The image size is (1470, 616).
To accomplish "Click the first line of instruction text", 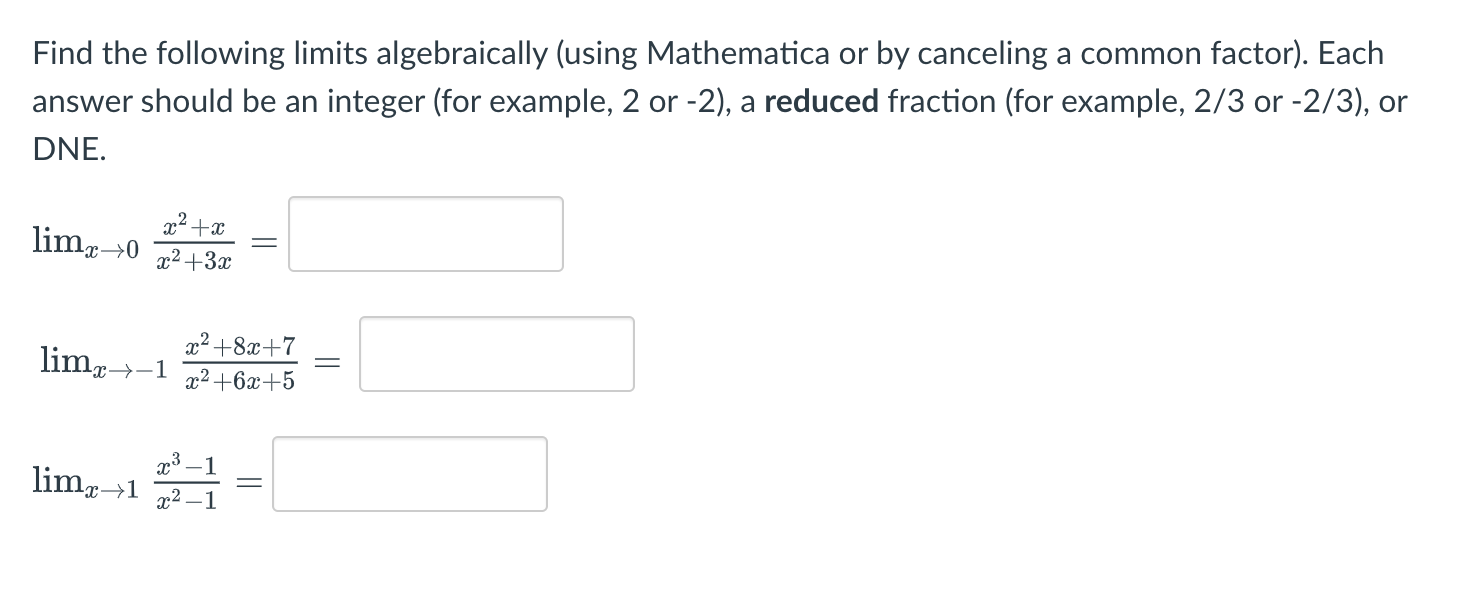I will [700, 53].
